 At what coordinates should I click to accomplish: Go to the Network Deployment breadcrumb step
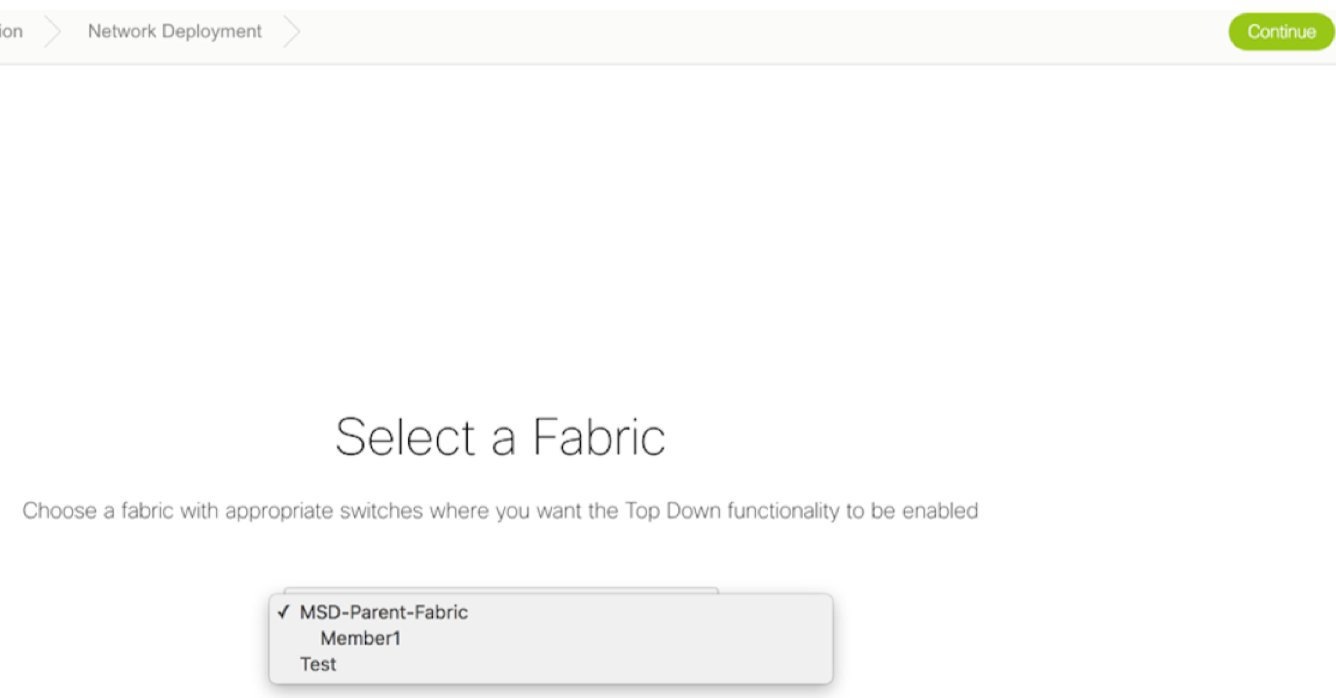click(175, 31)
